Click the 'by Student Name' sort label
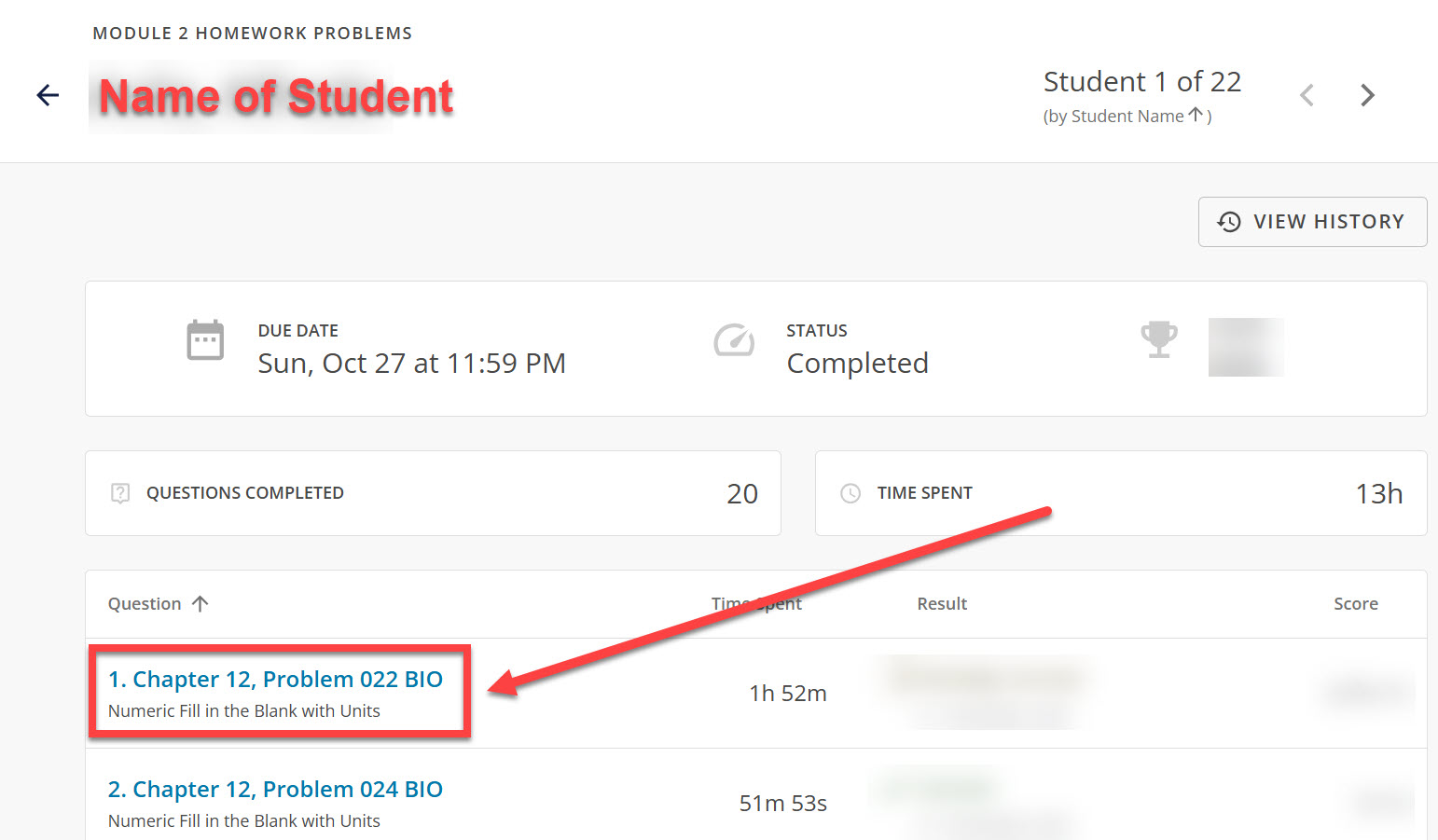 (x=1115, y=117)
